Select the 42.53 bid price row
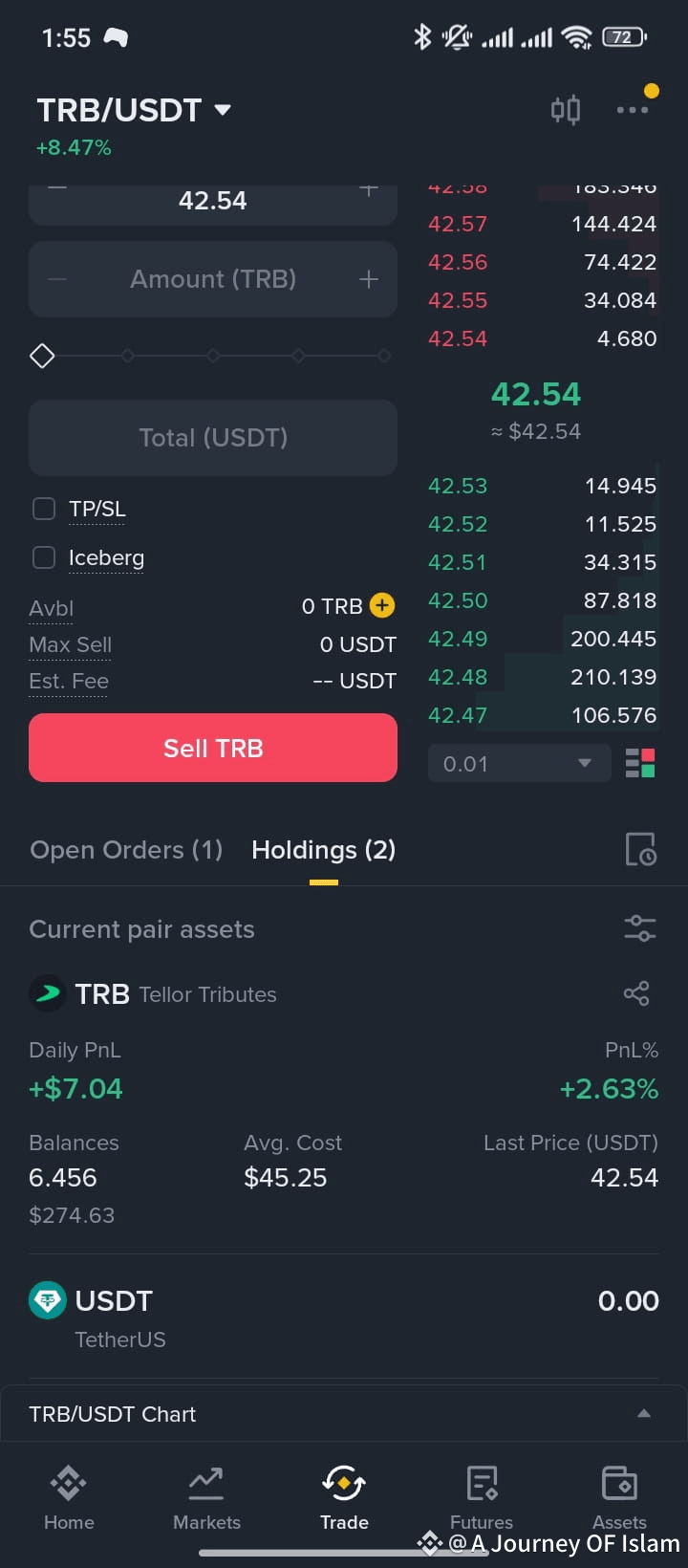This screenshot has height=1568, width=688. (542, 486)
